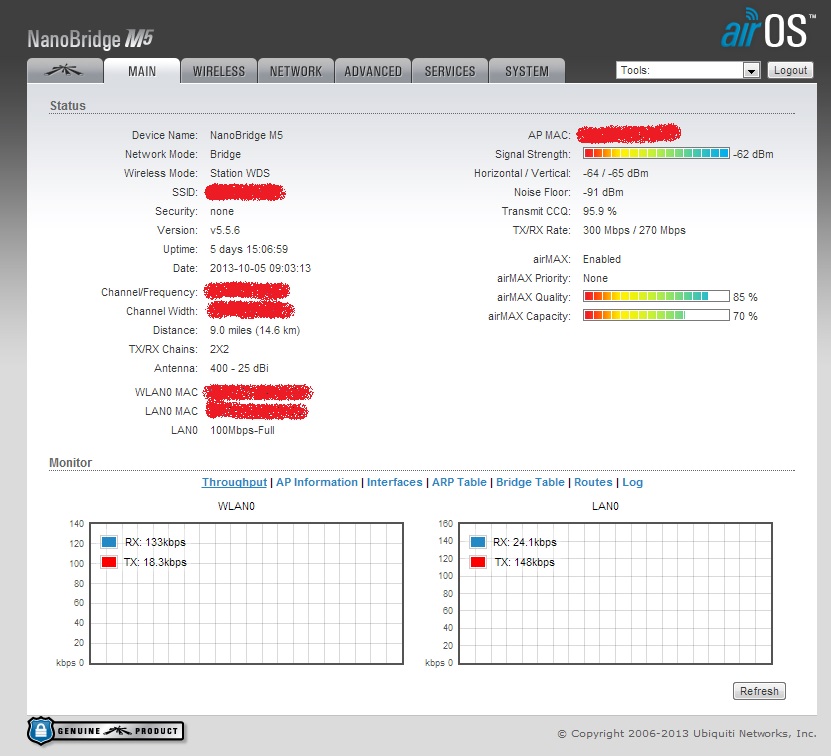The height and width of the screenshot is (756, 831).
Task: Go to the SERVICES tab
Action: pos(450,71)
